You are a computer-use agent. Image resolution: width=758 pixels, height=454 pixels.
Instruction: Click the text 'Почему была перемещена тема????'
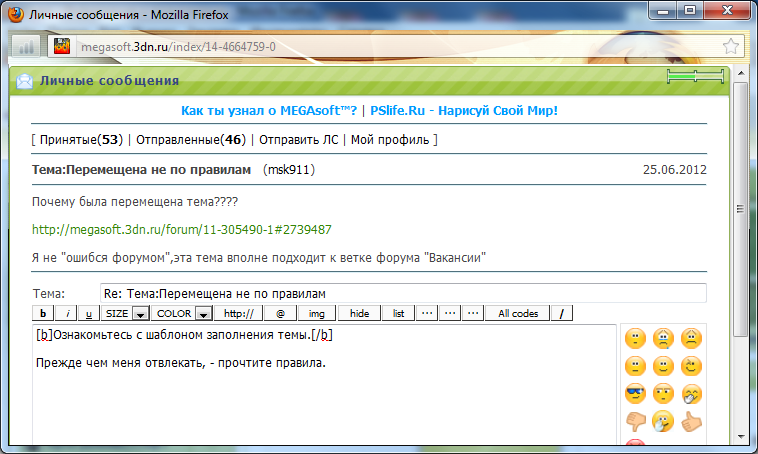click(x=135, y=202)
